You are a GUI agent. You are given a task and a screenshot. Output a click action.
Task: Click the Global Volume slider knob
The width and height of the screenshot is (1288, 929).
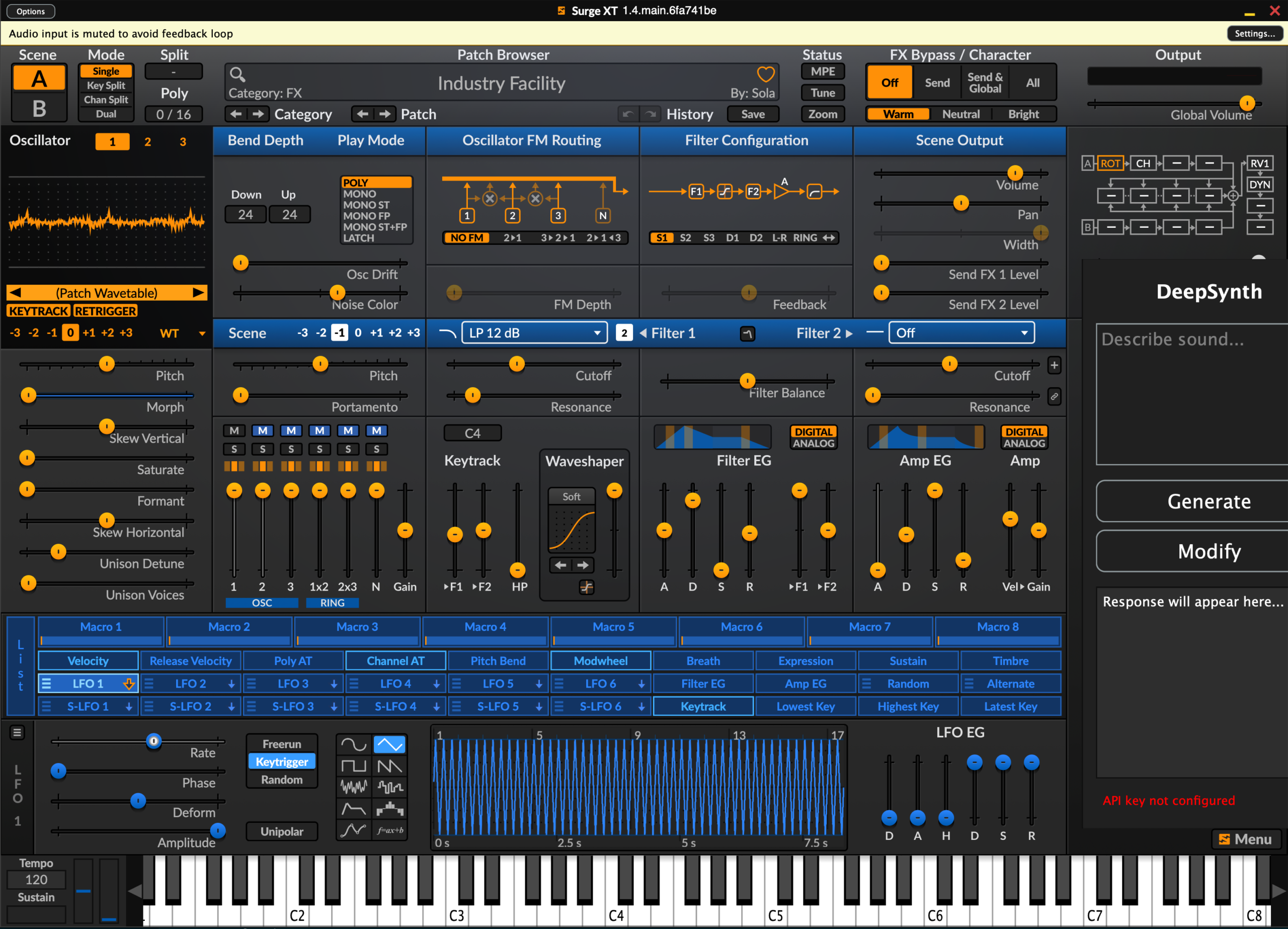(x=1247, y=103)
